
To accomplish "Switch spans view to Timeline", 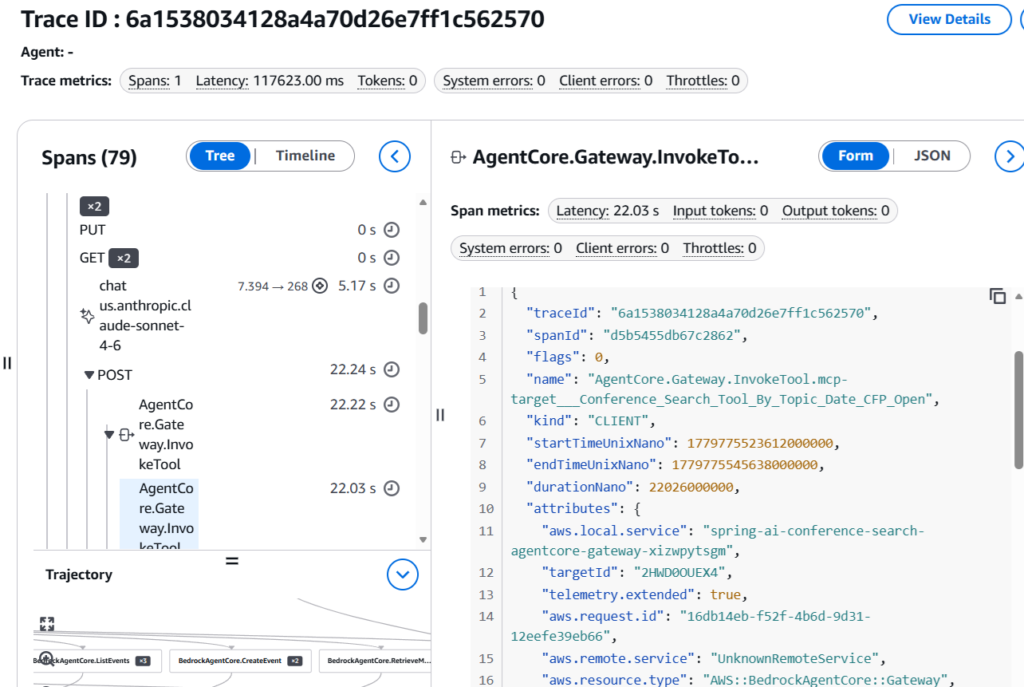I will click(305, 156).
